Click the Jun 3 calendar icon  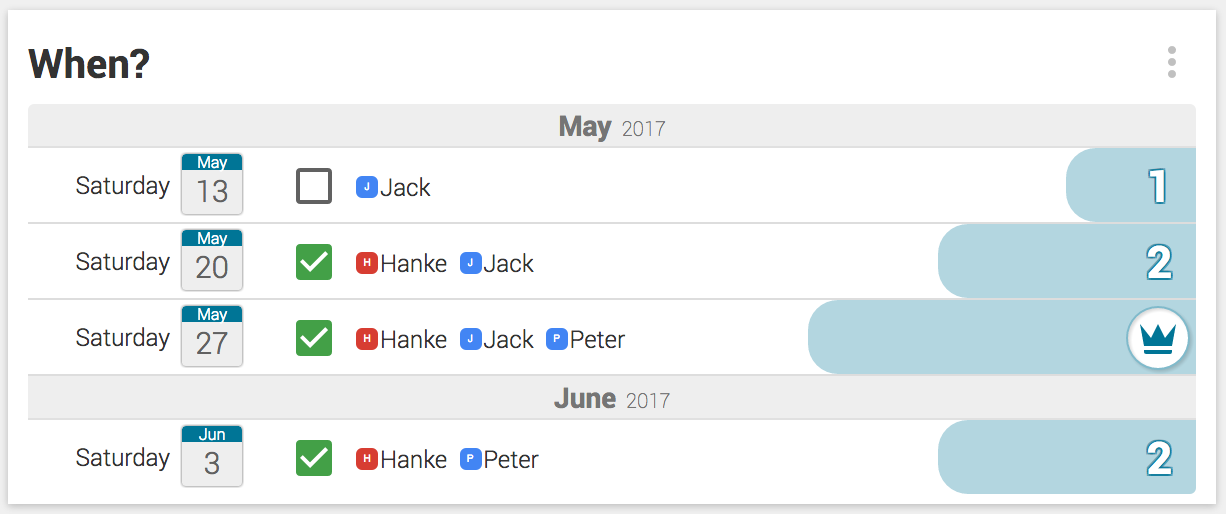tap(212, 456)
